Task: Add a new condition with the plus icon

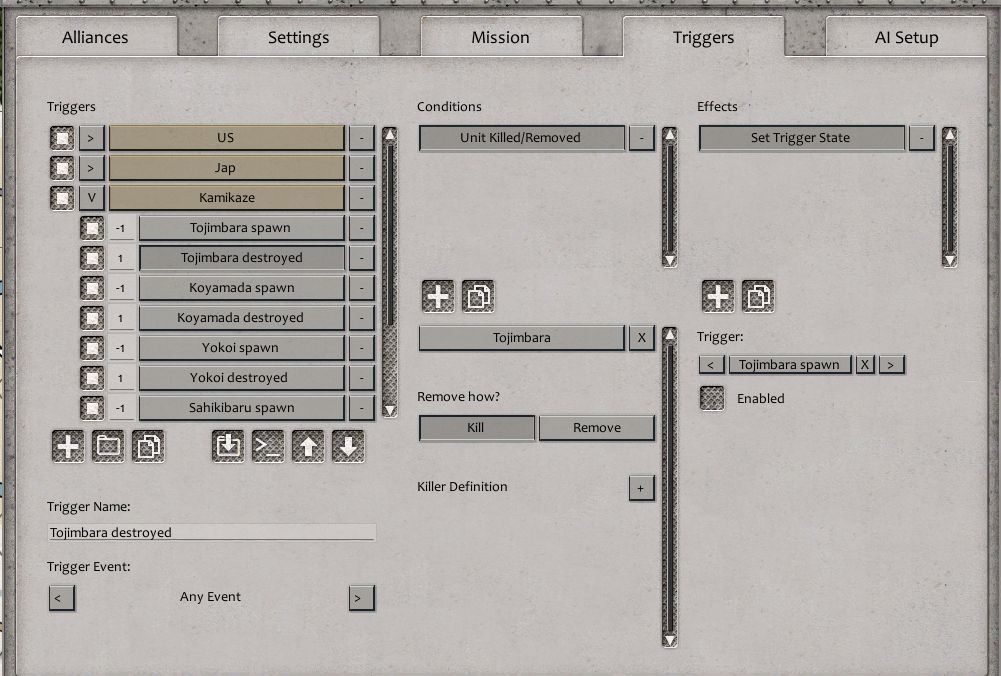Action: [438, 296]
